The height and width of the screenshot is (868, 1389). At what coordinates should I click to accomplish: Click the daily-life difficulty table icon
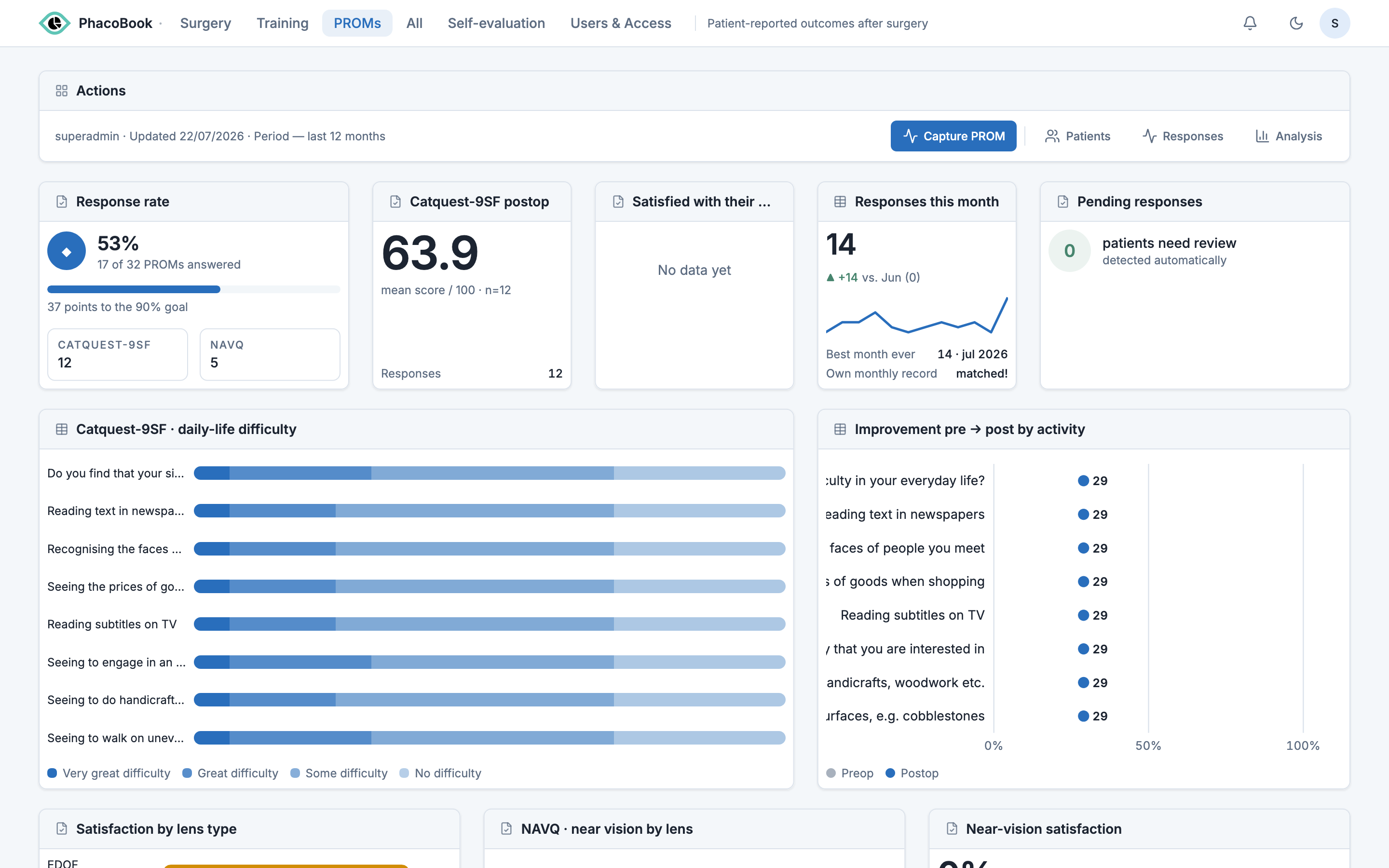click(x=61, y=429)
